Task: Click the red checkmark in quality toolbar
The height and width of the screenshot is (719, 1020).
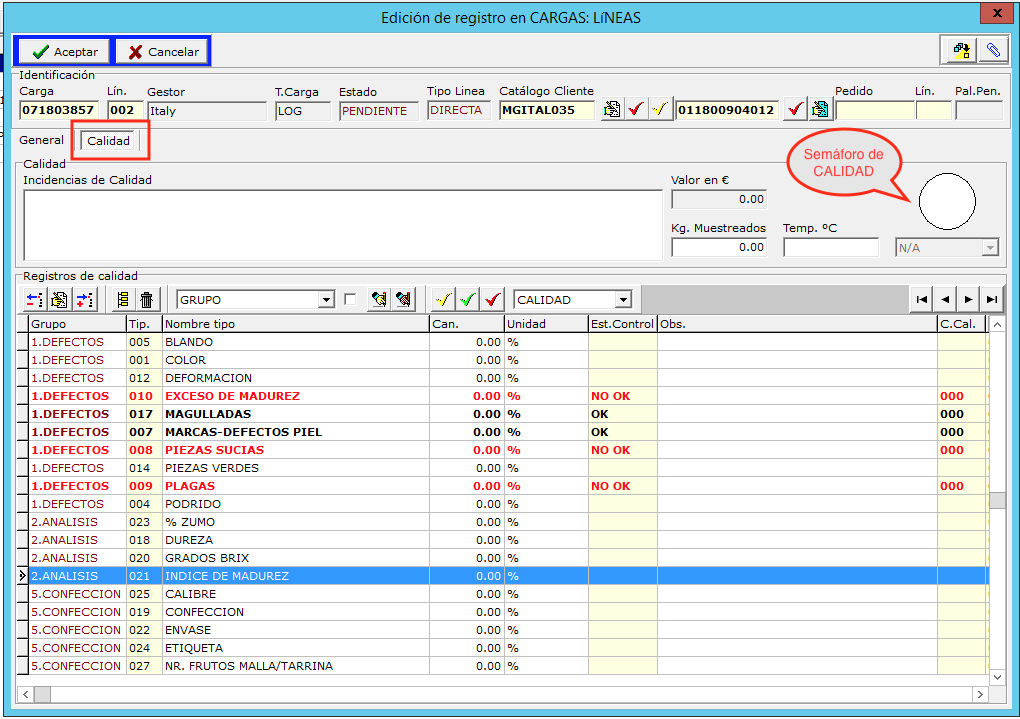Action: (492, 299)
